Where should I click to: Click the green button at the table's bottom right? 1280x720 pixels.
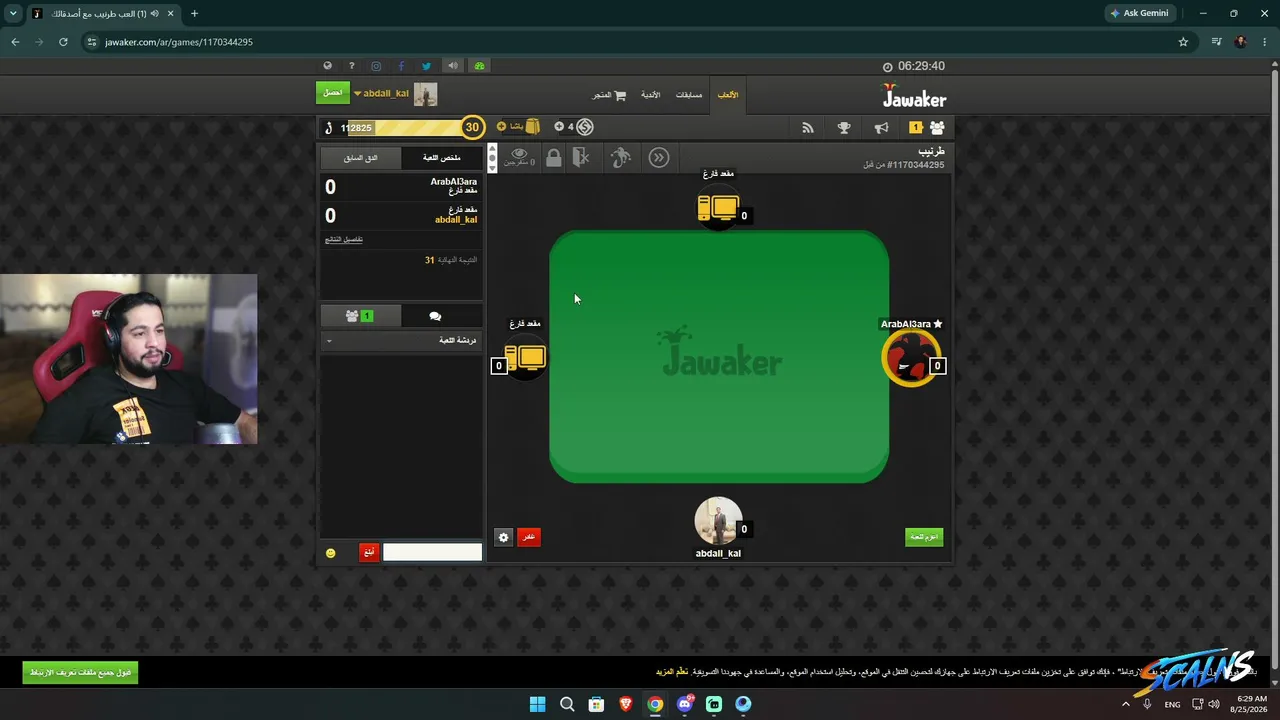click(x=924, y=537)
